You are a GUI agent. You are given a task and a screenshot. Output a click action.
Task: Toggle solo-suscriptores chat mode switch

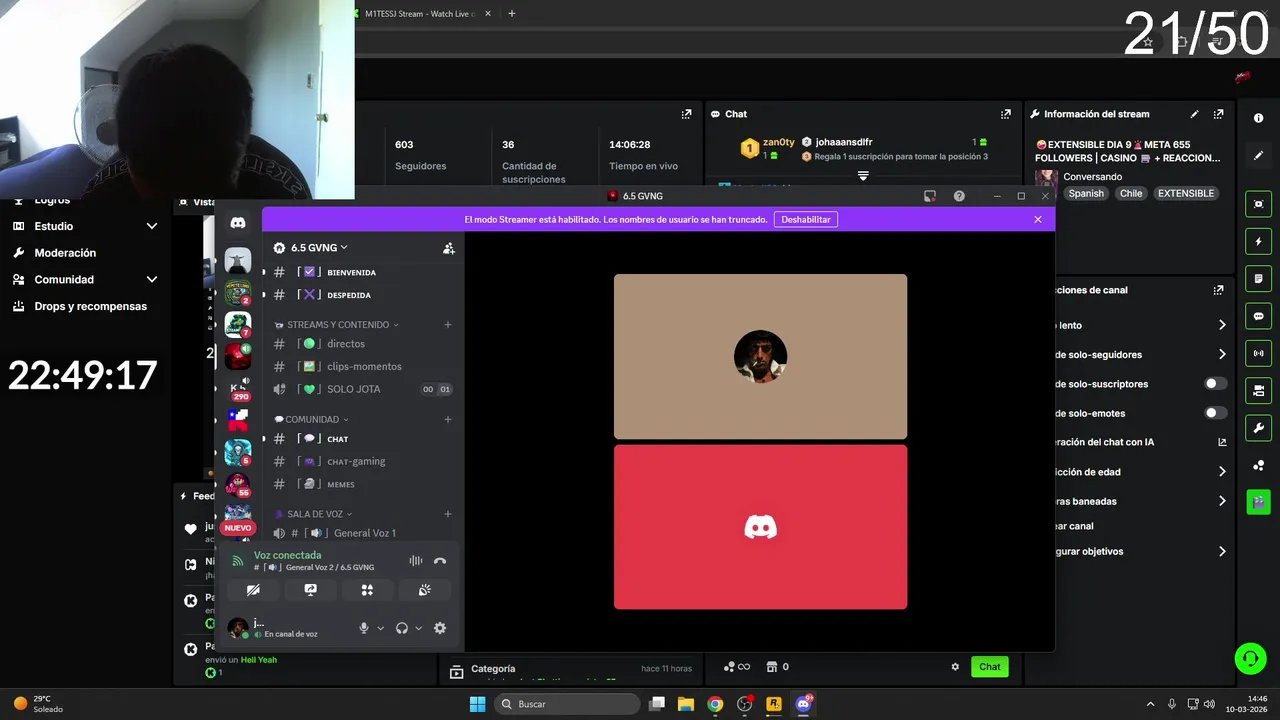coord(1215,384)
